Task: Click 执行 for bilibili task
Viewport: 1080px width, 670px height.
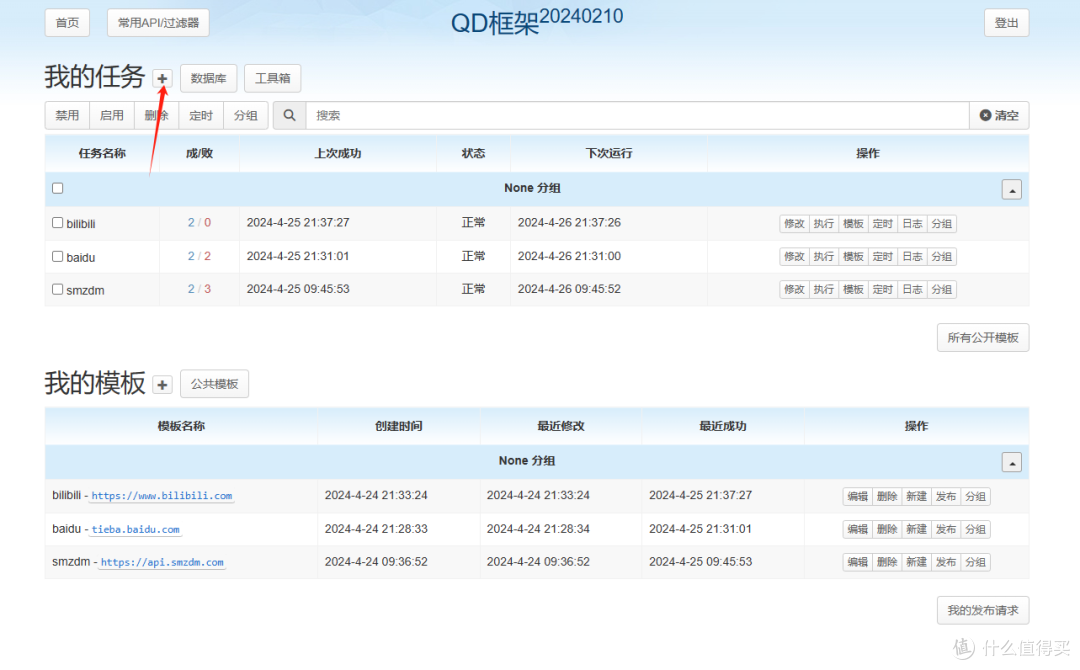Action: coord(824,224)
